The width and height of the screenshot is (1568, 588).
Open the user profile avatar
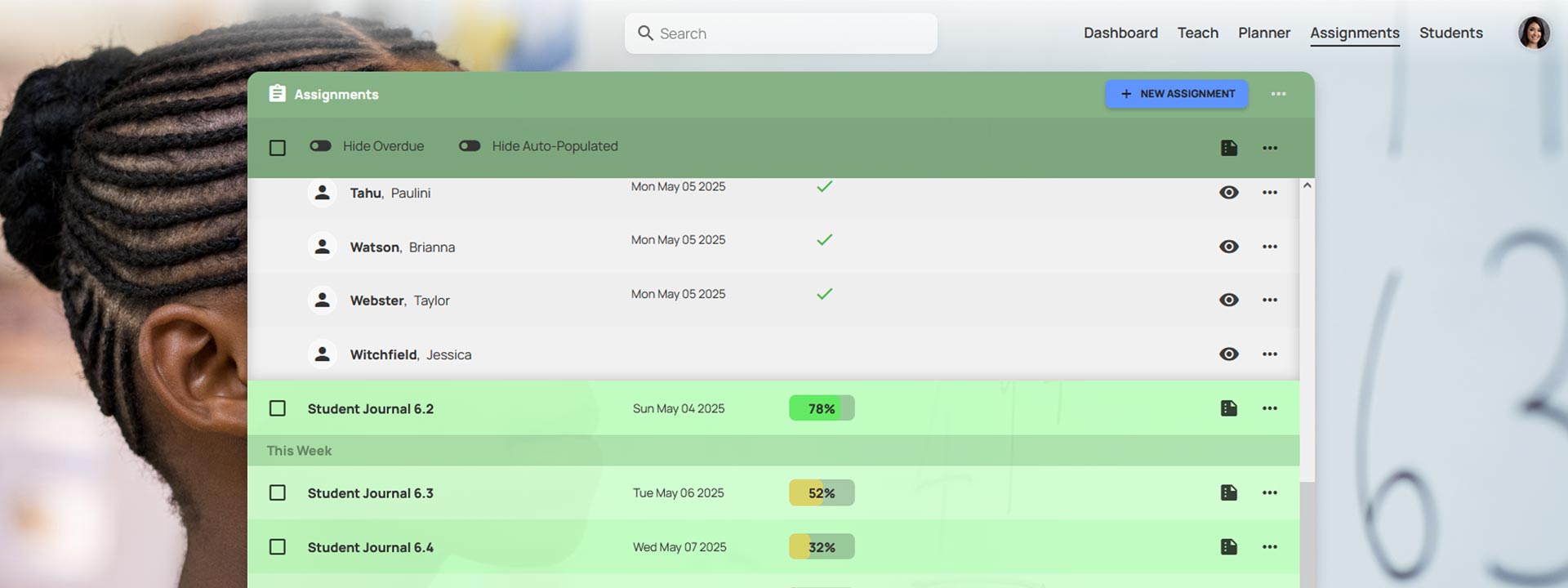[x=1534, y=33]
